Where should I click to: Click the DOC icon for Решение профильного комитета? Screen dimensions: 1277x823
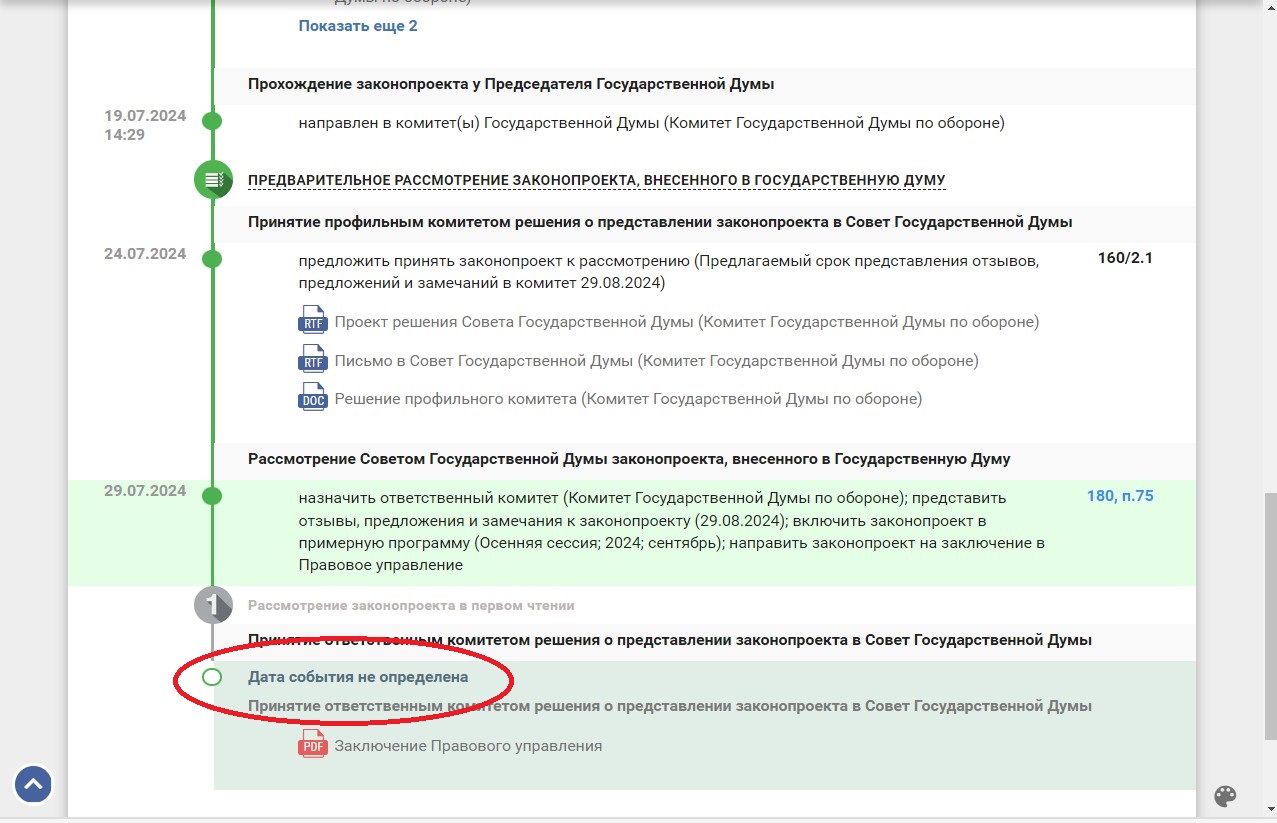point(313,396)
